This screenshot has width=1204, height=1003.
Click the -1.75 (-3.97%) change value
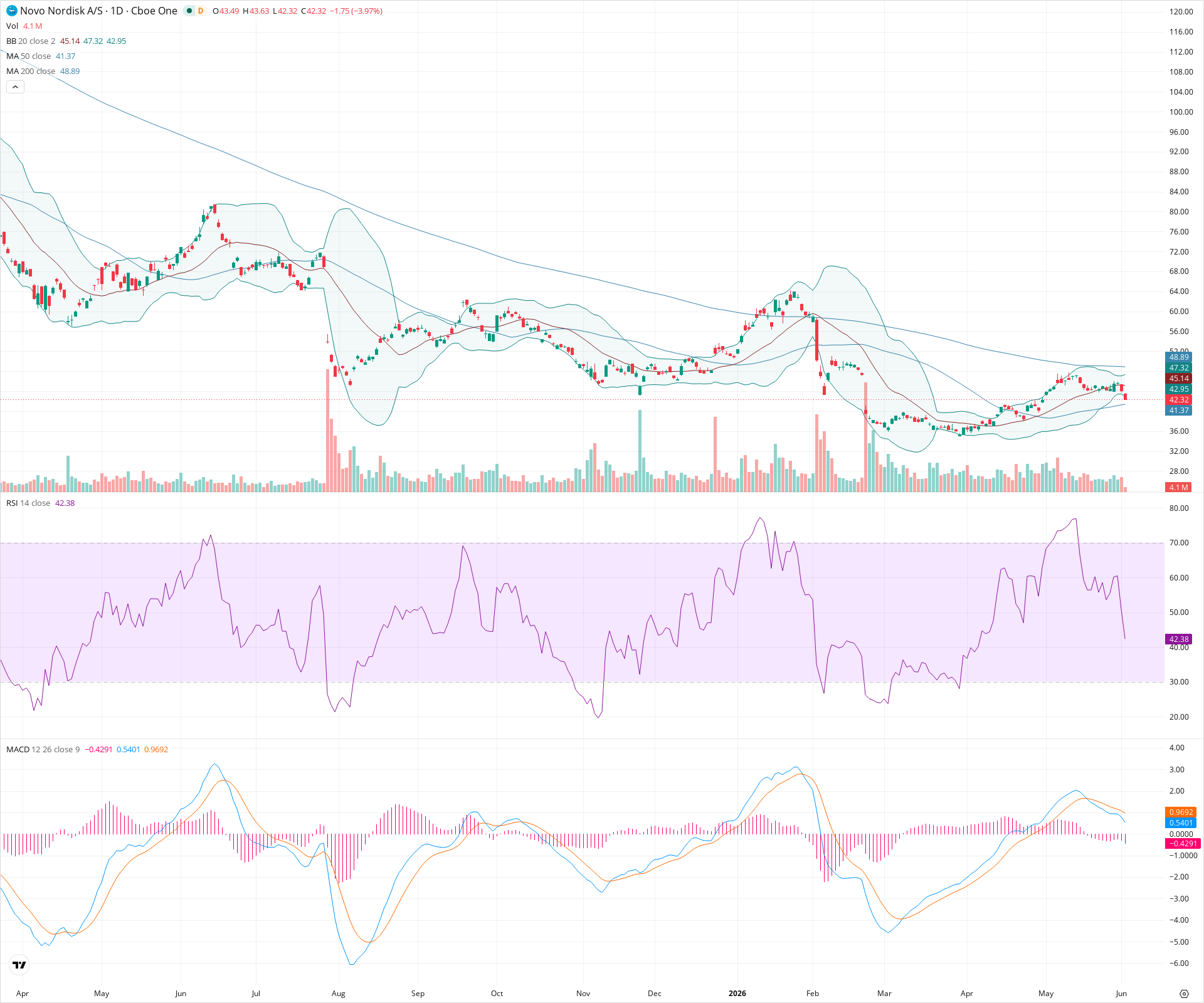[356, 11]
